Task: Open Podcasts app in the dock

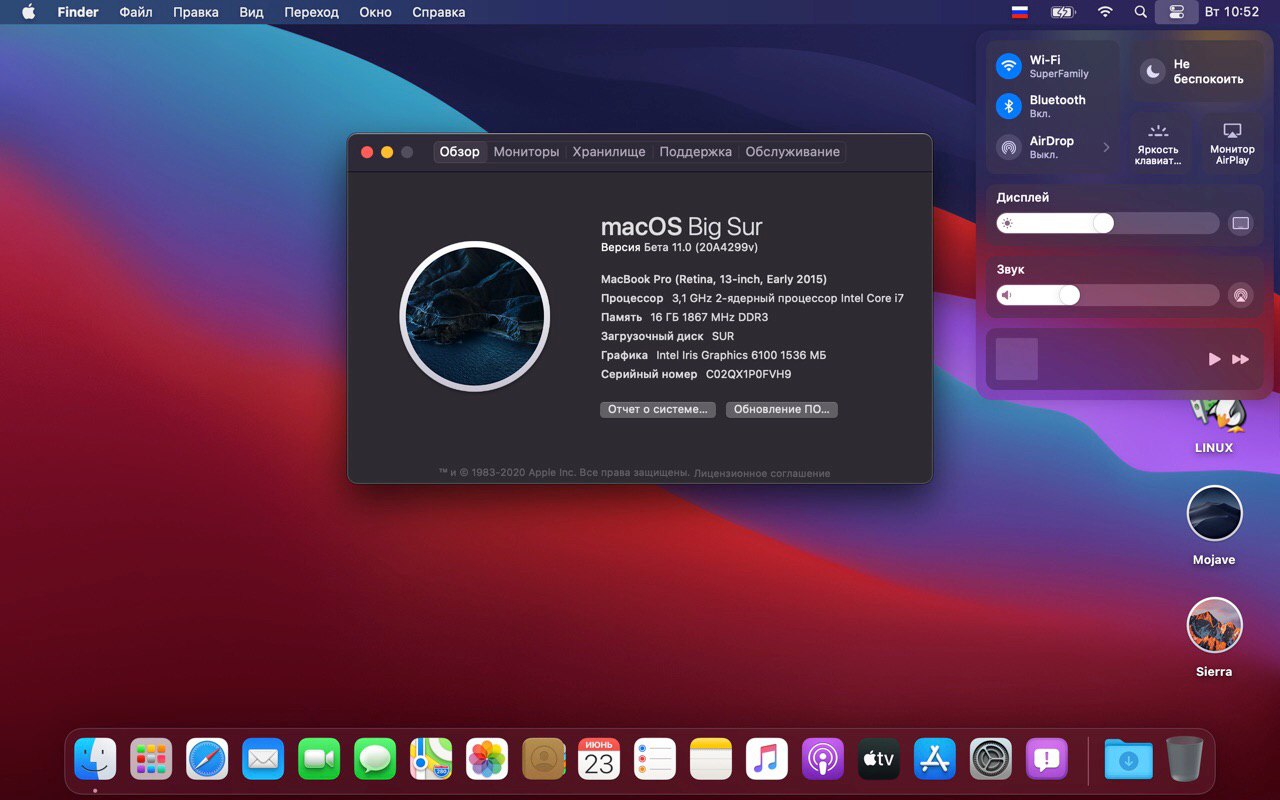Action: coord(823,760)
